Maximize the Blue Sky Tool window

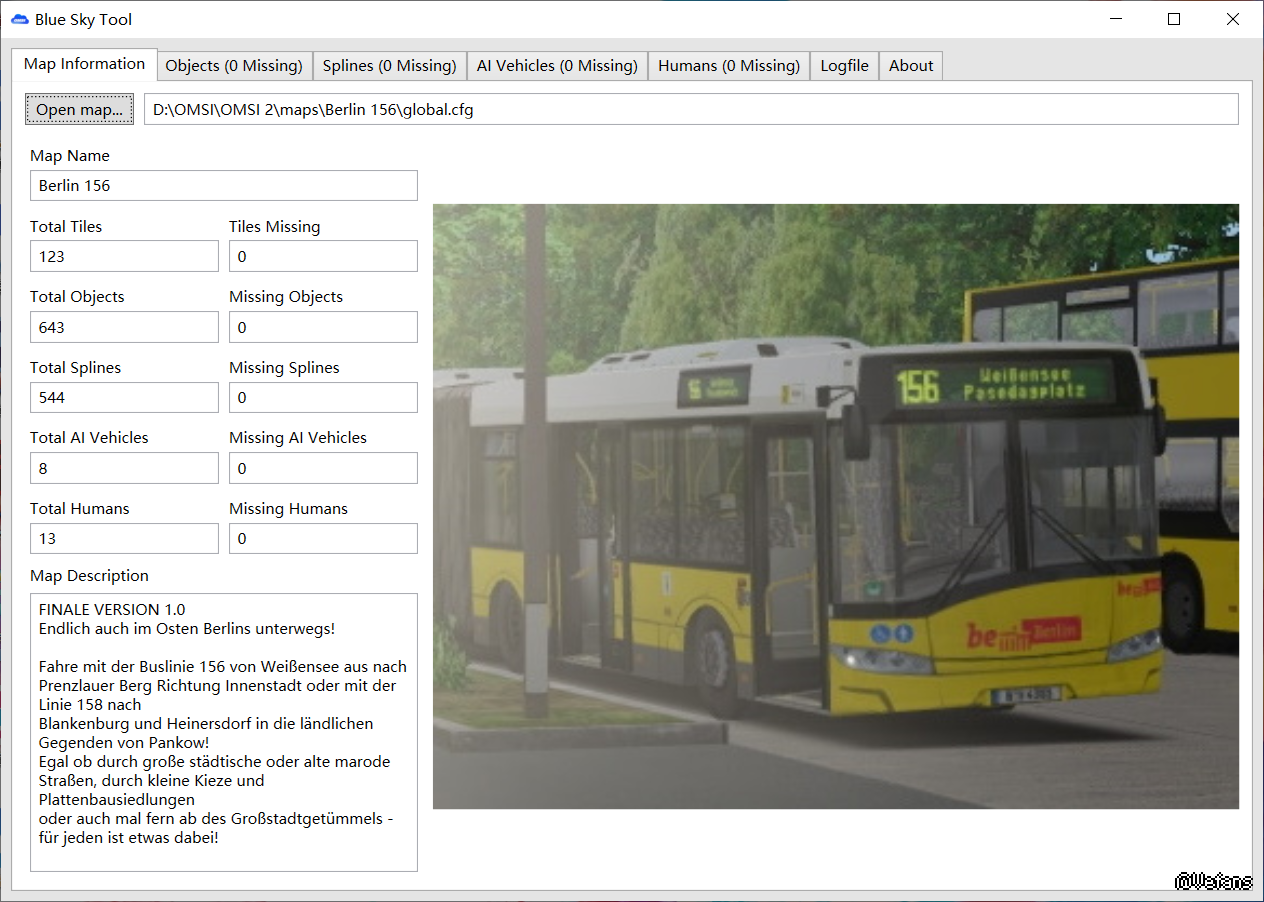coord(1174,20)
